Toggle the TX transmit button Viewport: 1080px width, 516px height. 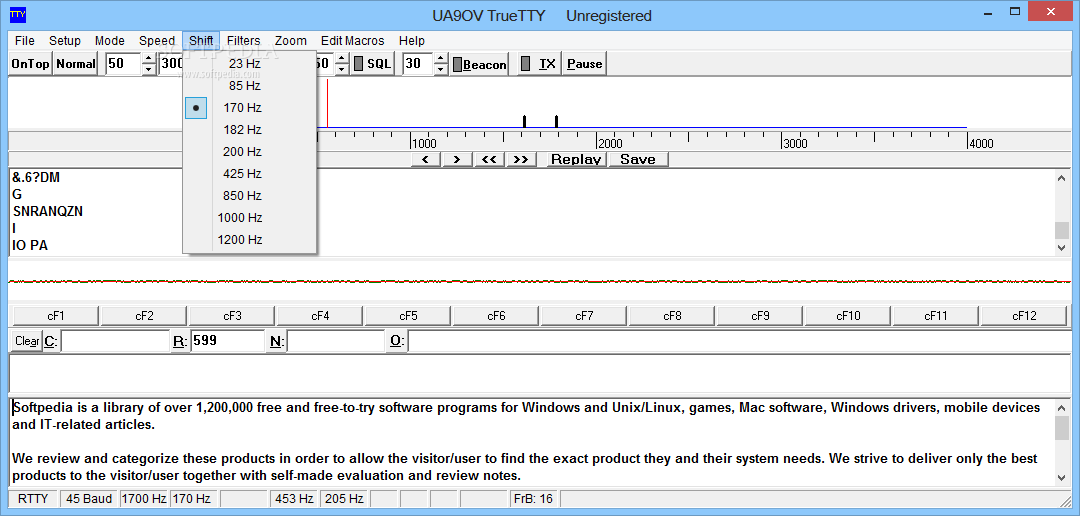point(539,64)
